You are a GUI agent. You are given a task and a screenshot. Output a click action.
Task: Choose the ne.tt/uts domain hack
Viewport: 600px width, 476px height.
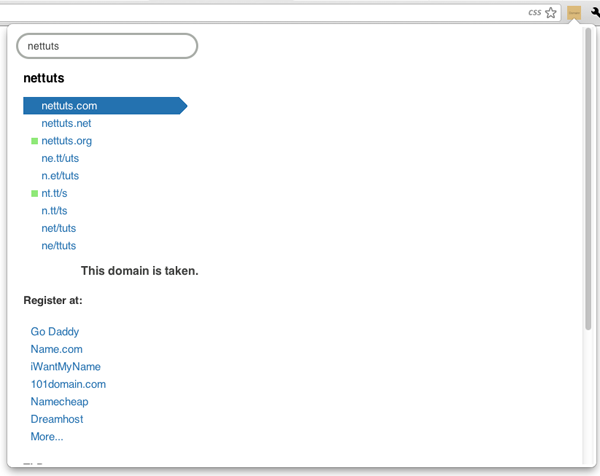(x=60, y=158)
